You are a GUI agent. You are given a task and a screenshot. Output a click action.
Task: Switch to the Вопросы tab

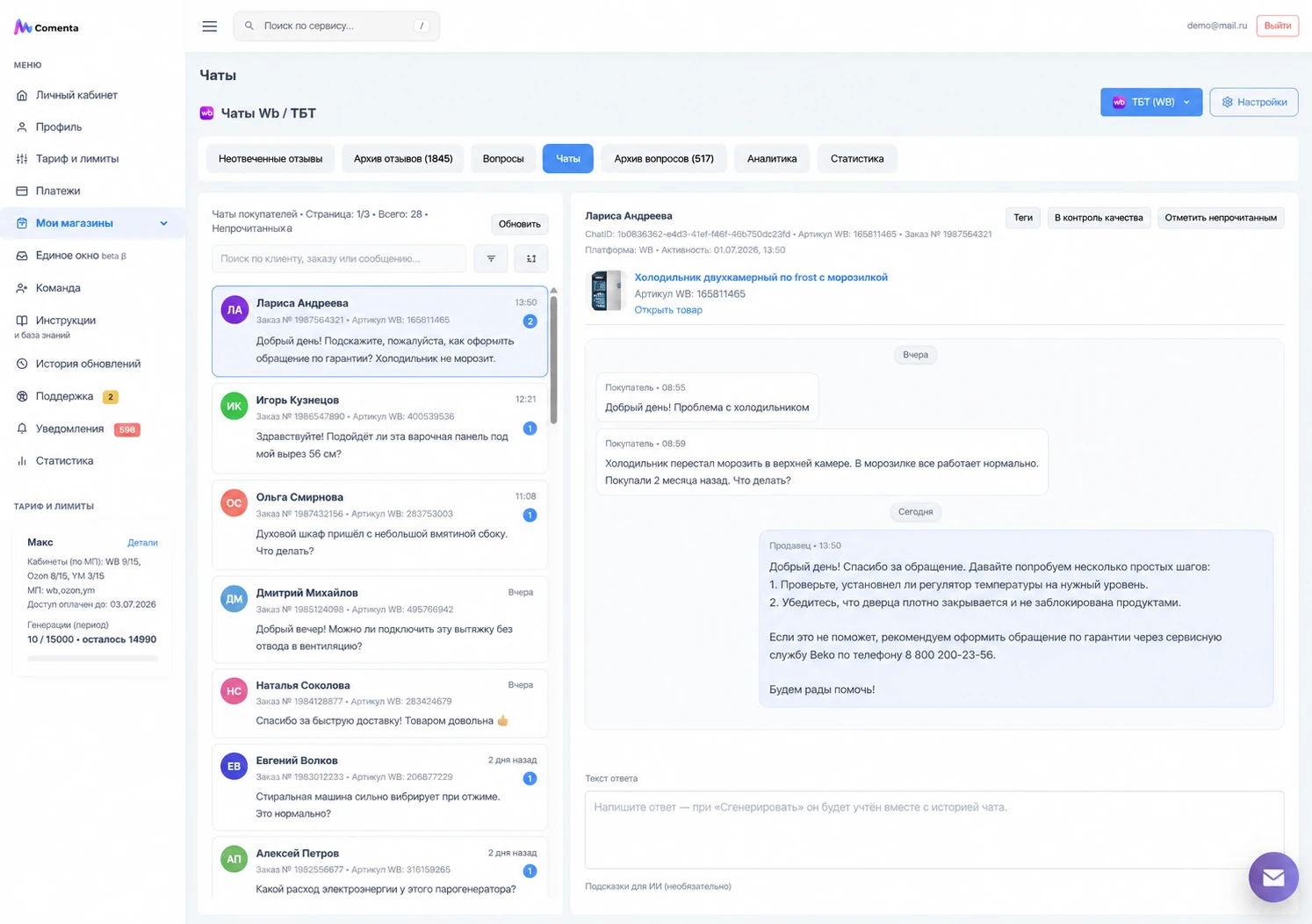[x=503, y=159]
